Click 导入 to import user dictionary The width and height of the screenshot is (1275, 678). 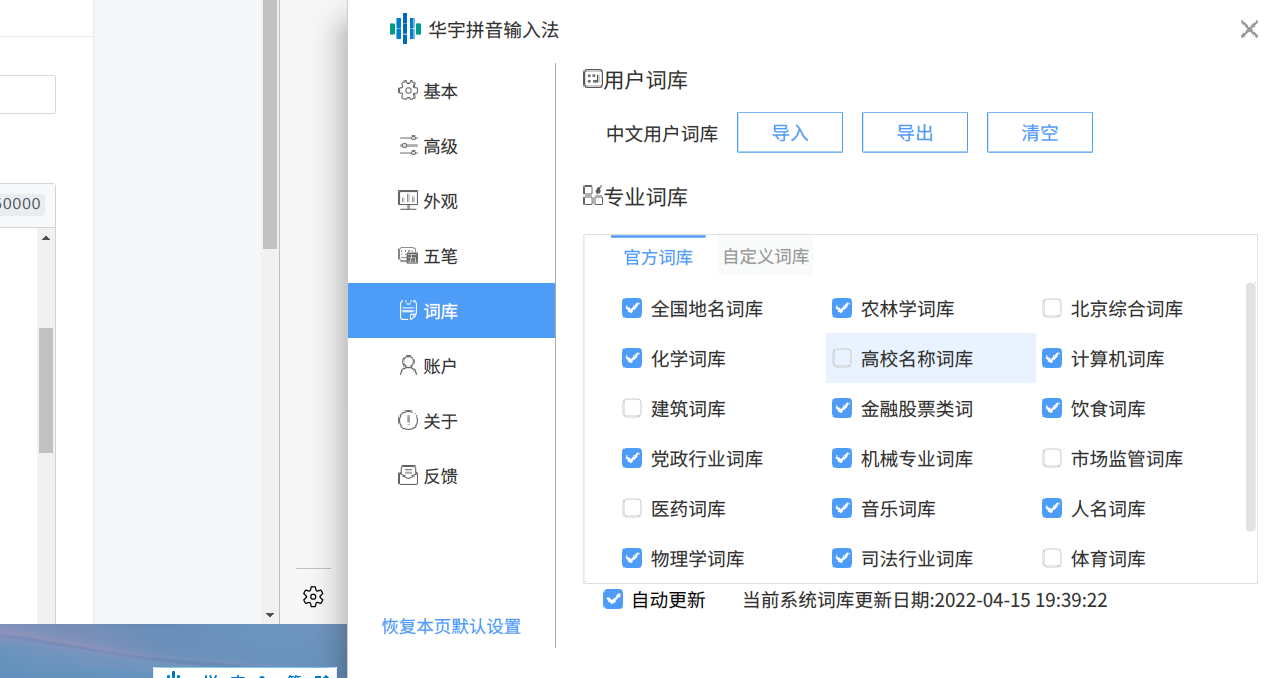point(790,132)
